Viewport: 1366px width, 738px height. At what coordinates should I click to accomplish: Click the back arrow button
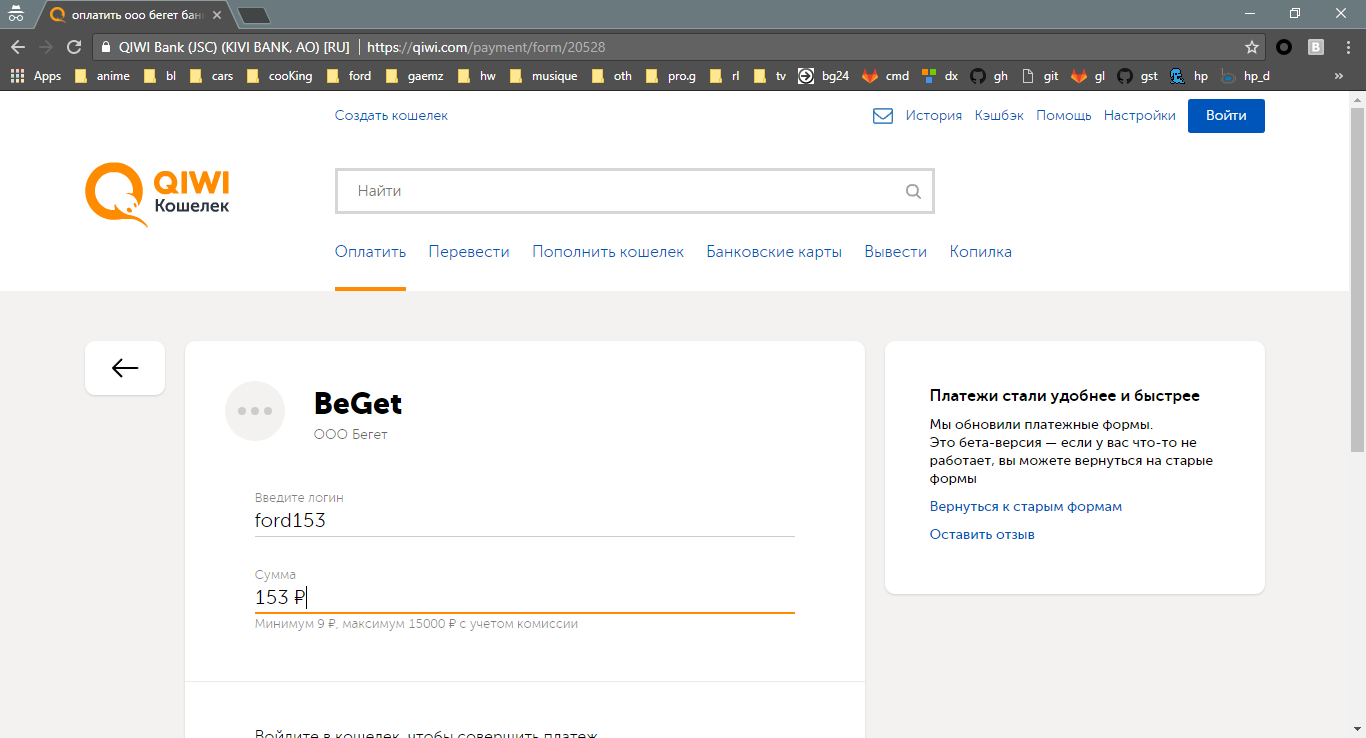click(x=125, y=368)
